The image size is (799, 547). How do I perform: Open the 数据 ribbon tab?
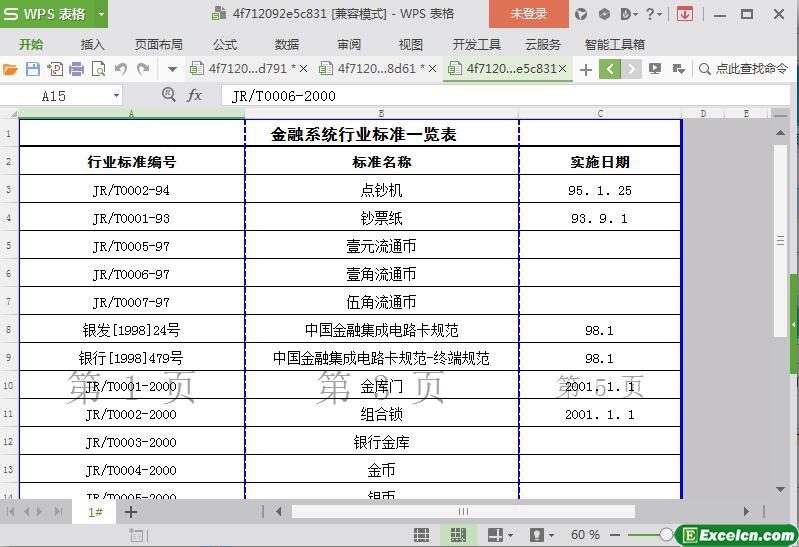pos(287,44)
